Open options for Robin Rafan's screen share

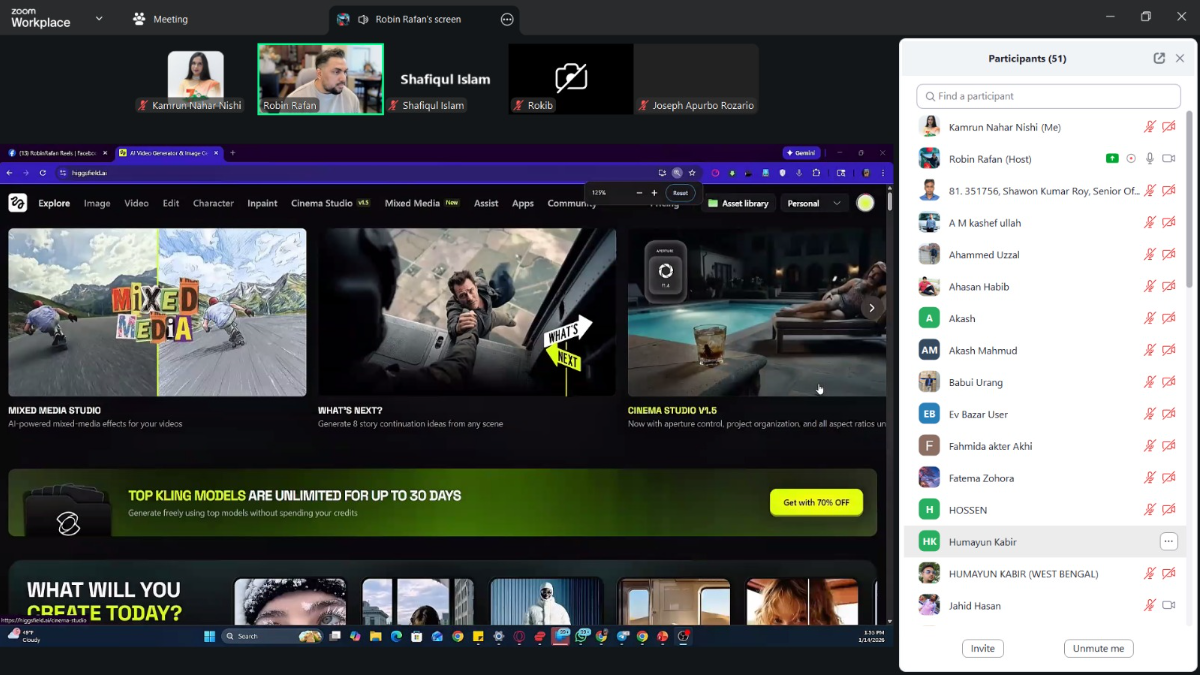(507, 19)
